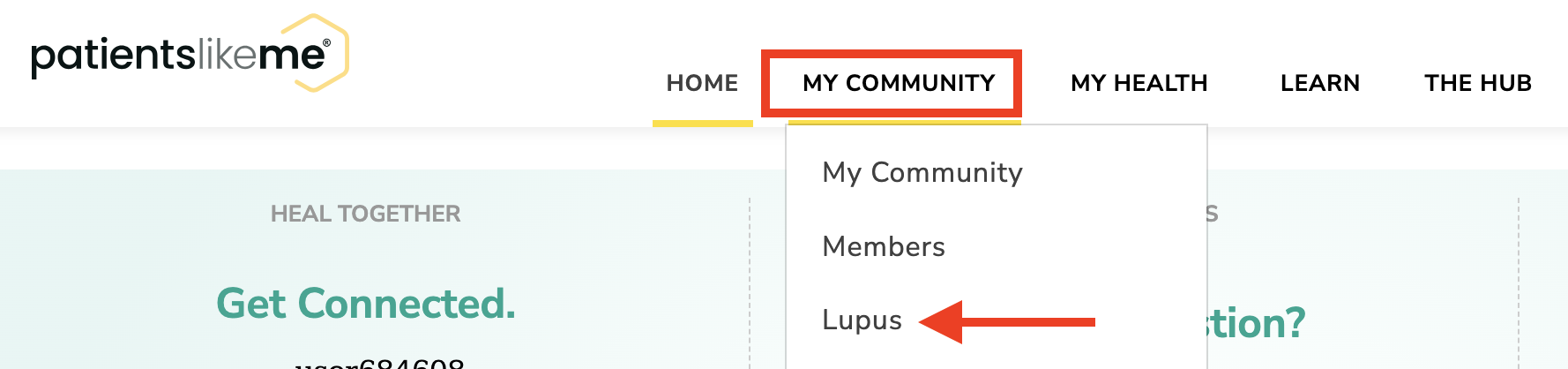Image resolution: width=1568 pixels, height=369 pixels.
Task: Click empty space below Lupus in dropdown
Action: click(997, 358)
